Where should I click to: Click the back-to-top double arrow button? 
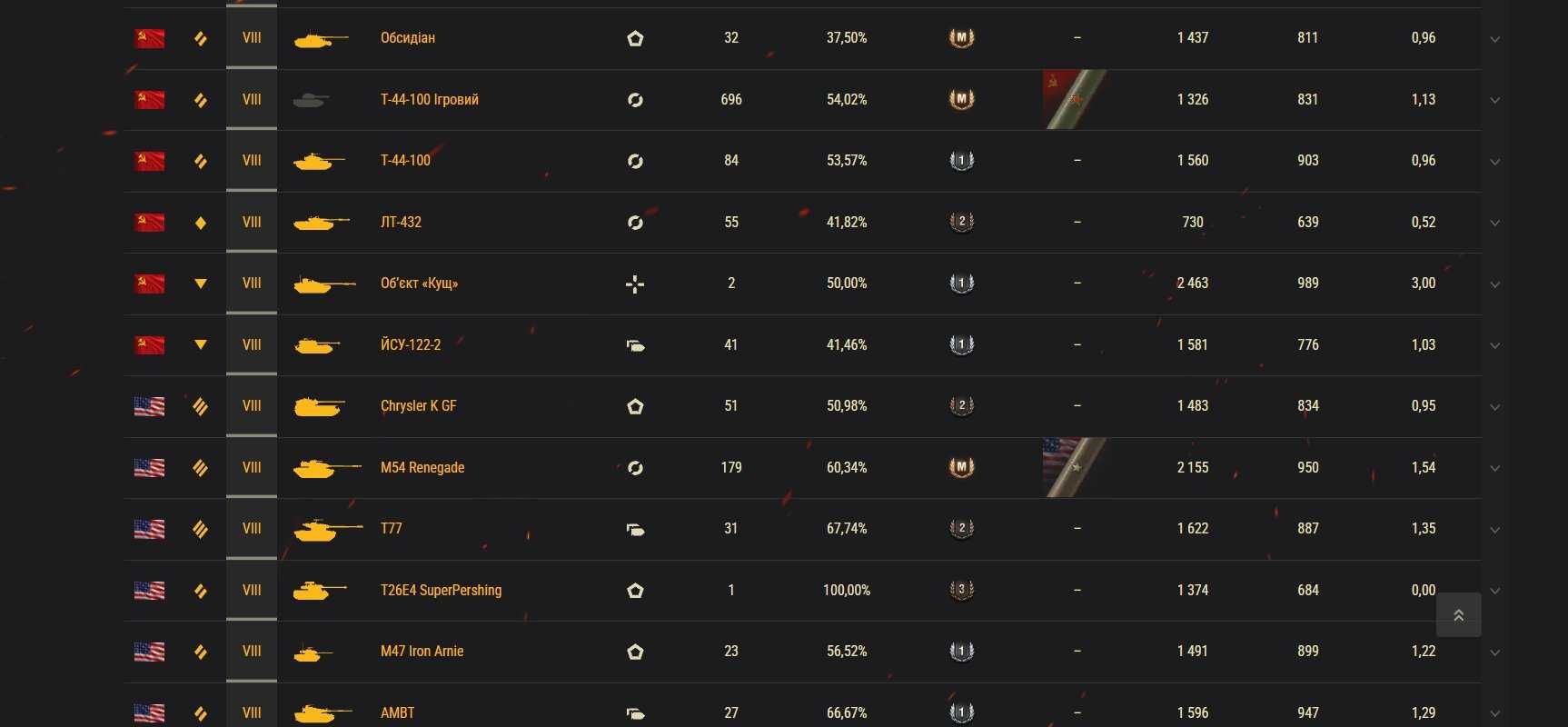1458,615
